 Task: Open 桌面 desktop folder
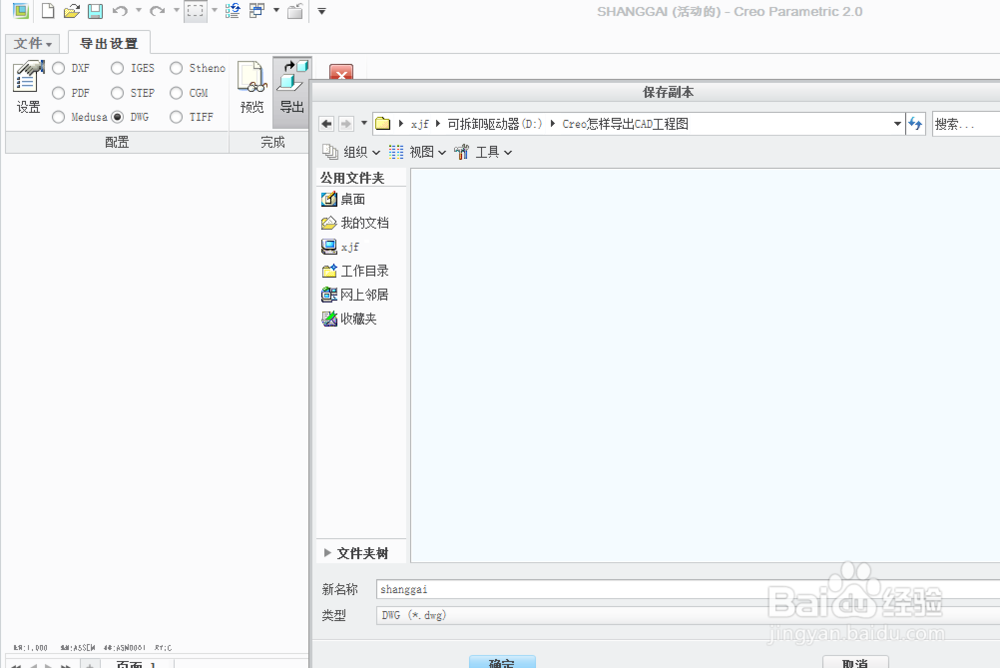(344, 200)
